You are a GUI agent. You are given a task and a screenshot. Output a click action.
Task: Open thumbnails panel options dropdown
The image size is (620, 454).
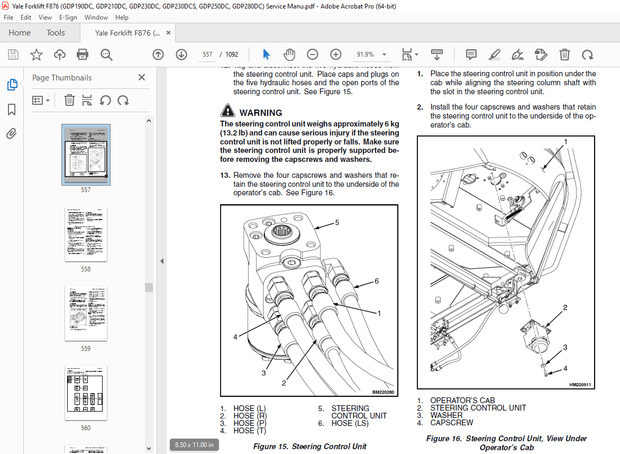[x=41, y=100]
